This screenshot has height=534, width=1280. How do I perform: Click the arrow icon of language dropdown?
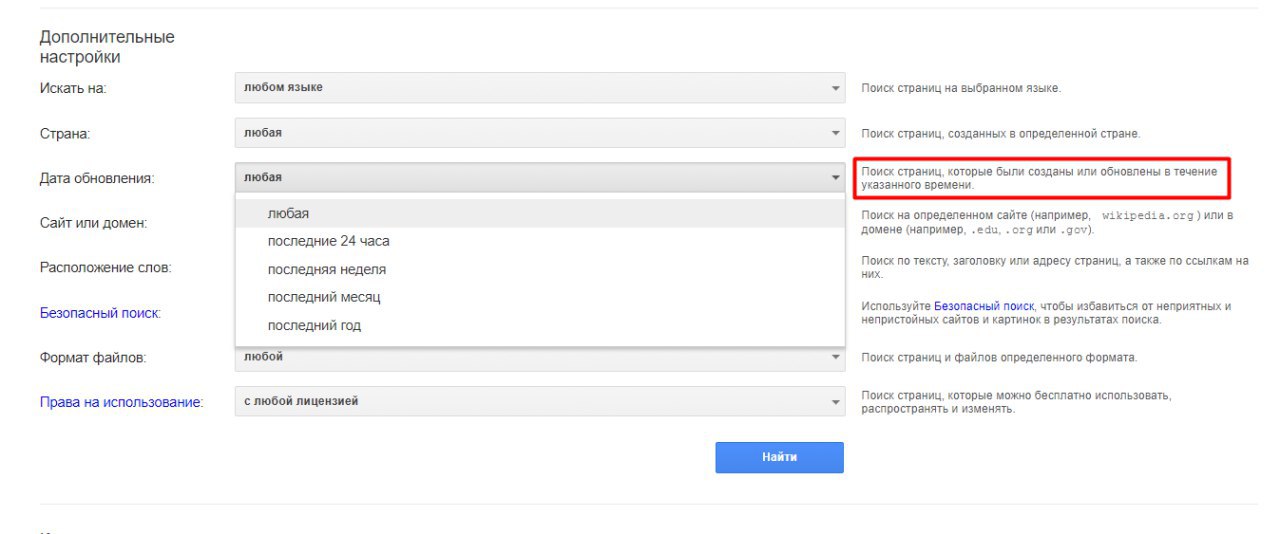click(836, 88)
